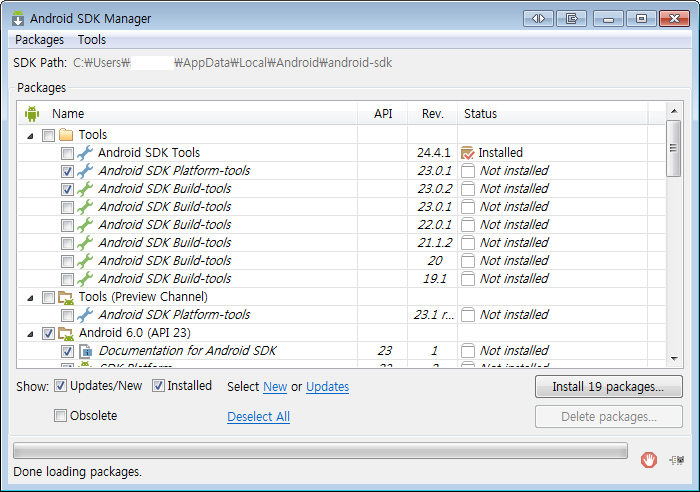700x492 pixels.
Task: Click the red stop hand icon
Action: click(x=649, y=459)
